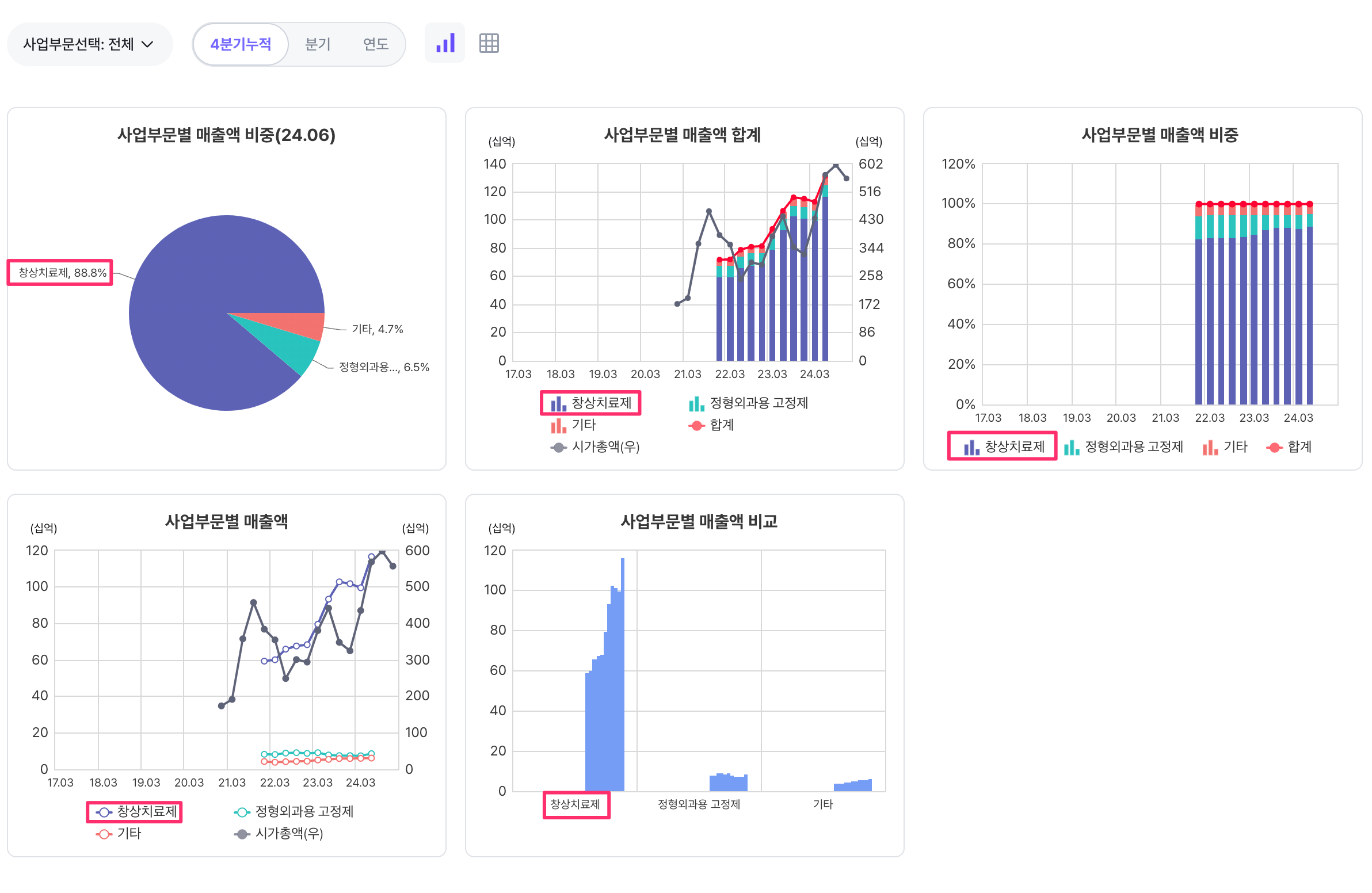Image resolution: width=1372 pixels, height=893 pixels.
Task: Click 기타 legend icon in 사업부문별 매출액 line chart
Action: [x=104, y=834]
